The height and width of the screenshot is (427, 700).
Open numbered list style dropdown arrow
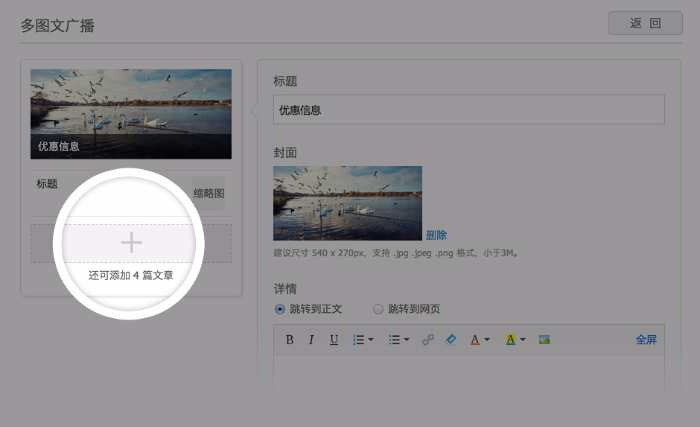point(371,340)
